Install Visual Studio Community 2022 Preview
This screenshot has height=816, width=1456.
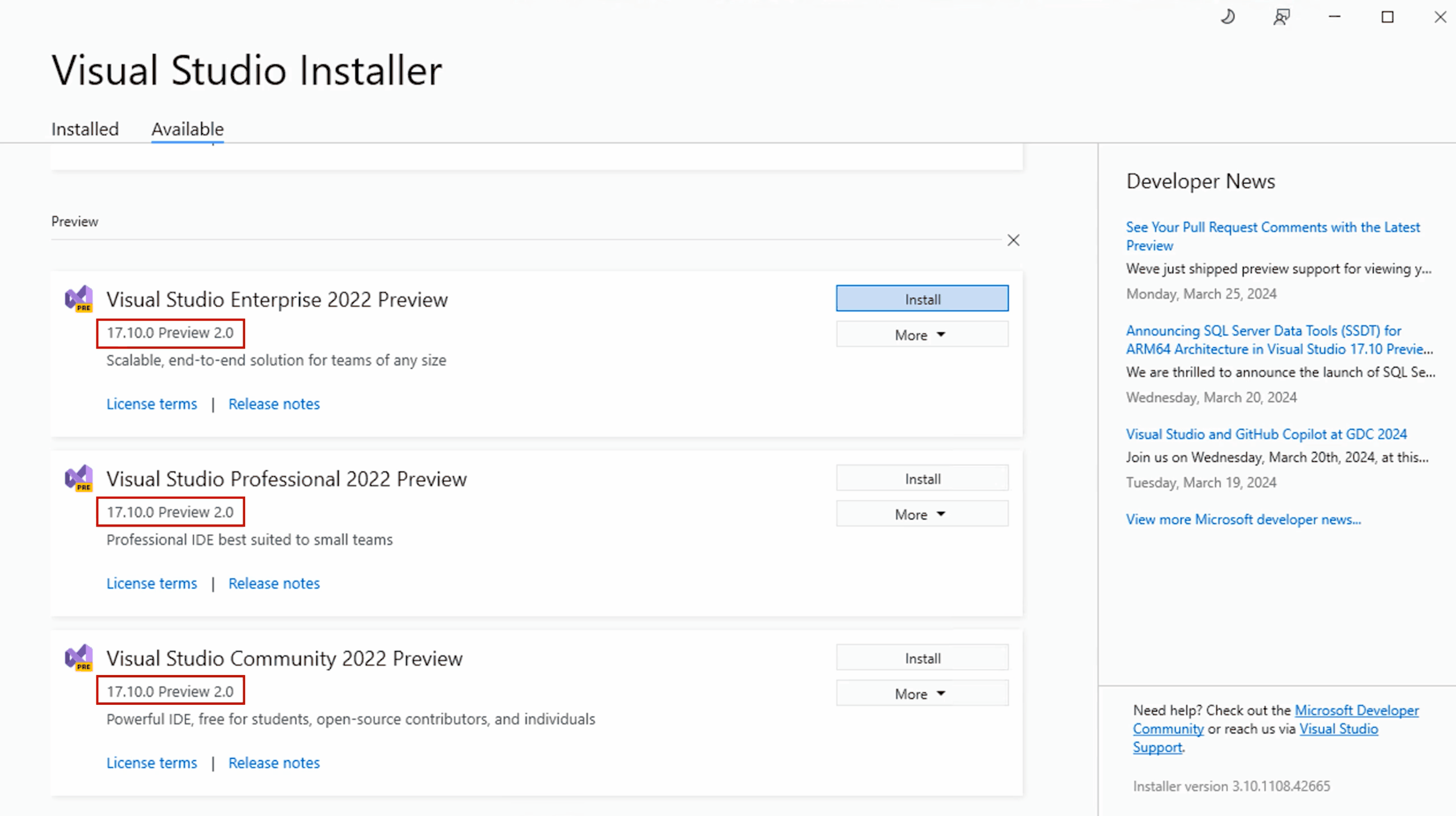tap(922, 658)
